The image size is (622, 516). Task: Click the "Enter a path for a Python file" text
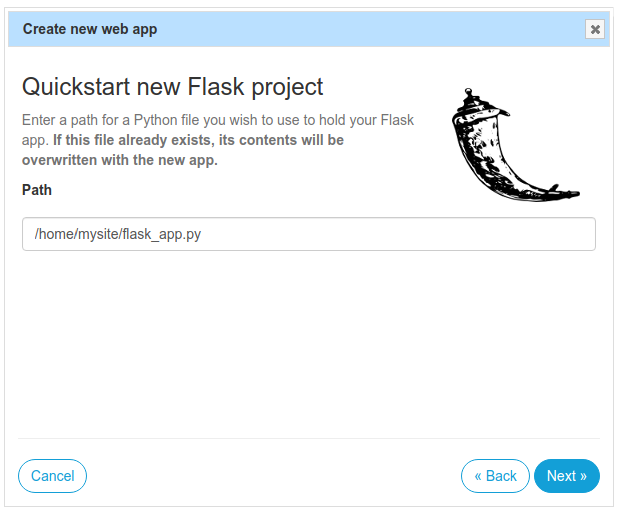(x=130, y=120)
